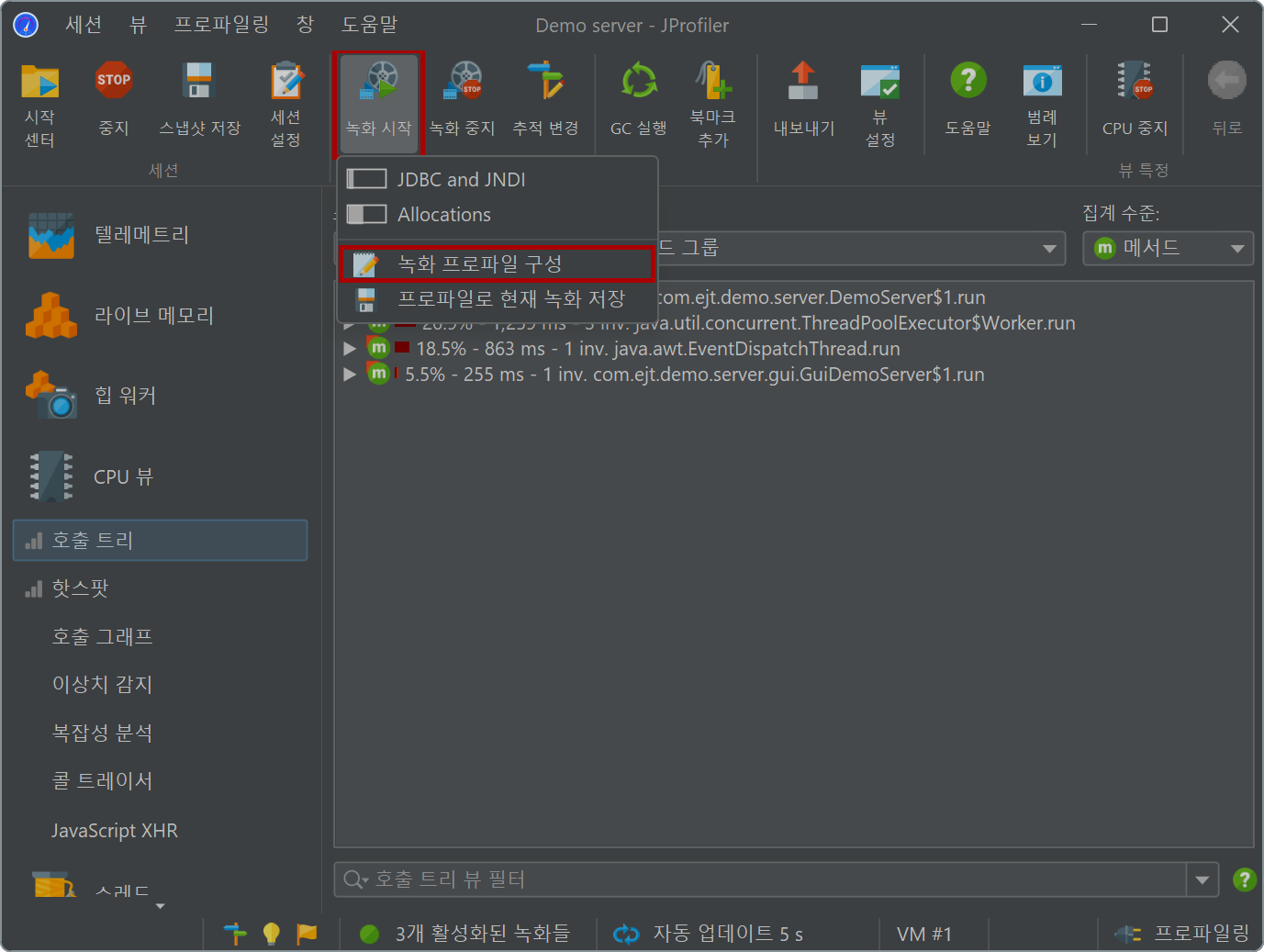Toggle 자동 업데이트 5 s in status bar
Screen dimensions: 1264x952
(709, 934)
